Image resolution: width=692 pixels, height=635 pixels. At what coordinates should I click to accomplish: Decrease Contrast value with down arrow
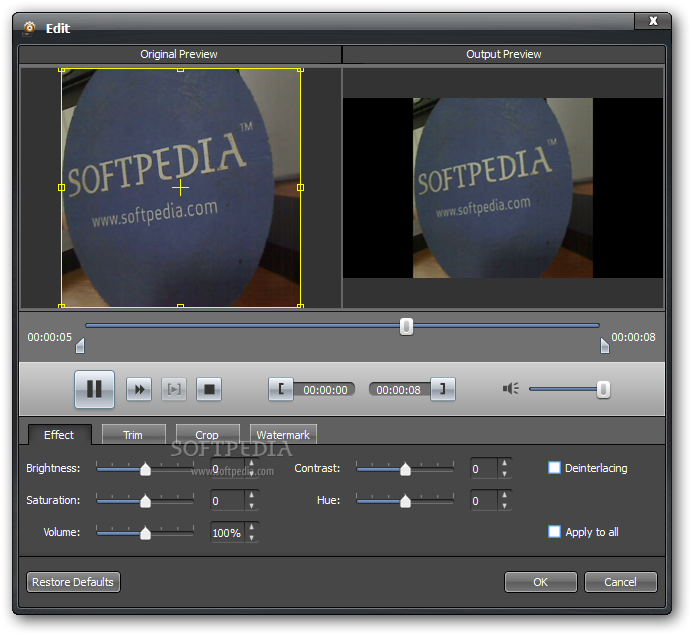(x=504, y=474)
